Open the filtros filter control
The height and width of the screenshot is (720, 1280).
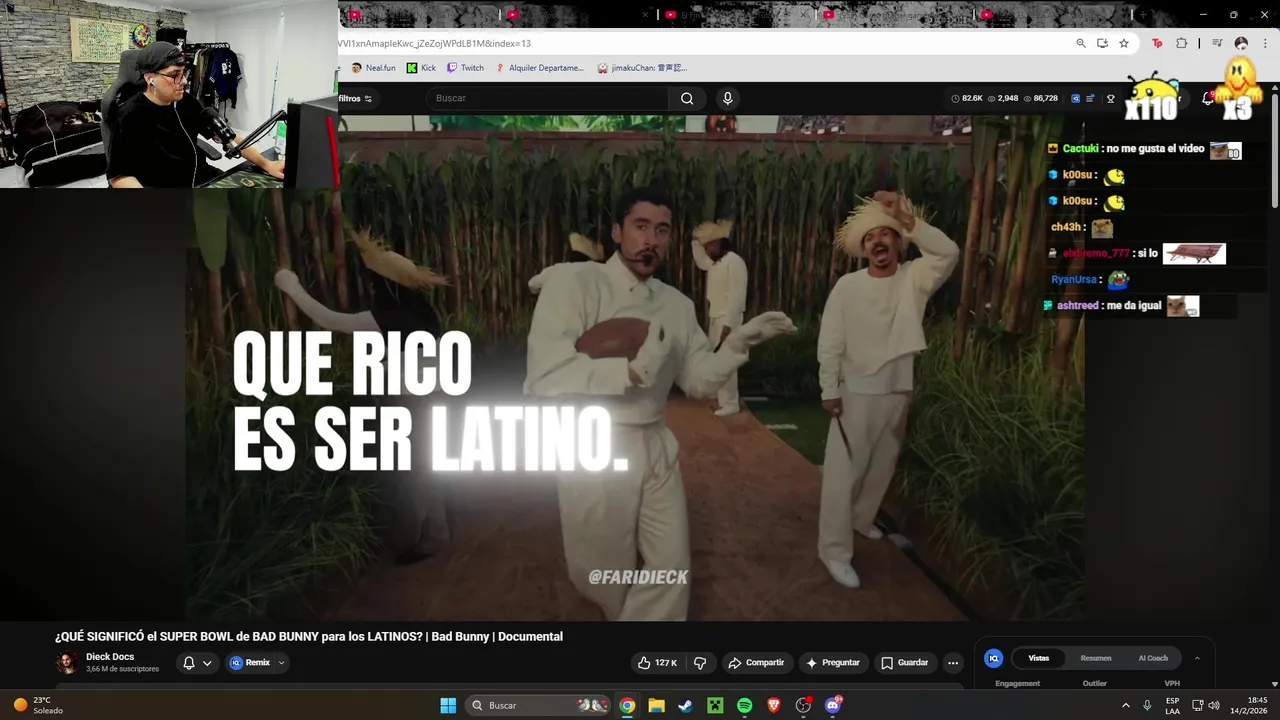355,98
